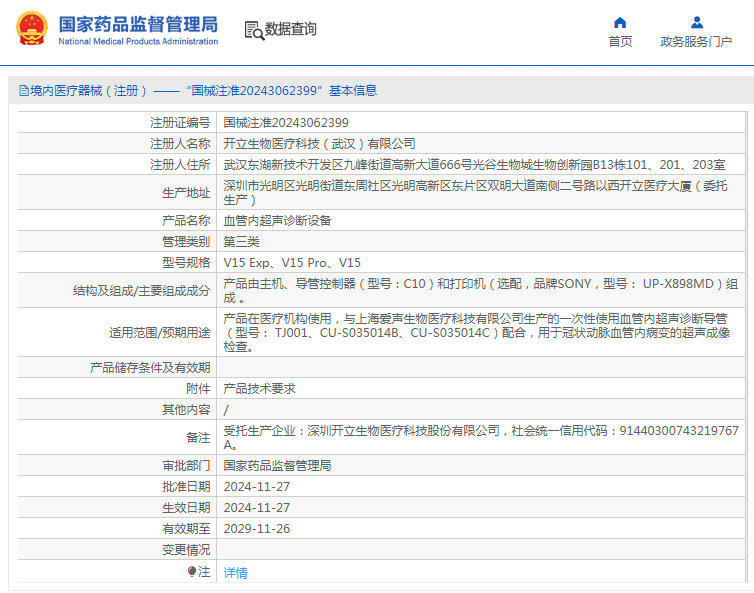Click the data query magnifier icon
The height and width of the screenshot is (593, 754).
click(x=254, y=30)
